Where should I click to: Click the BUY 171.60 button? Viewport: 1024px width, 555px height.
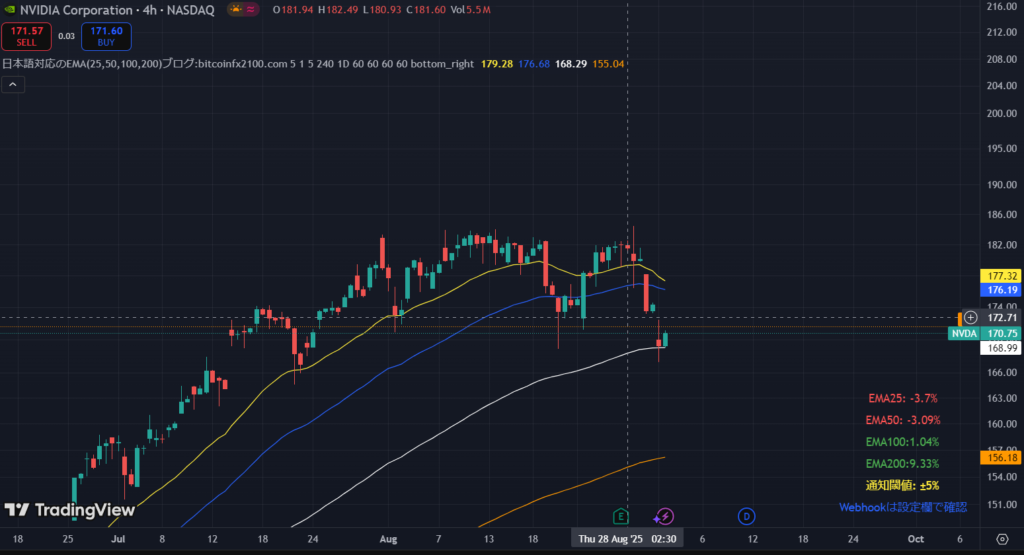tap(106, 37)
